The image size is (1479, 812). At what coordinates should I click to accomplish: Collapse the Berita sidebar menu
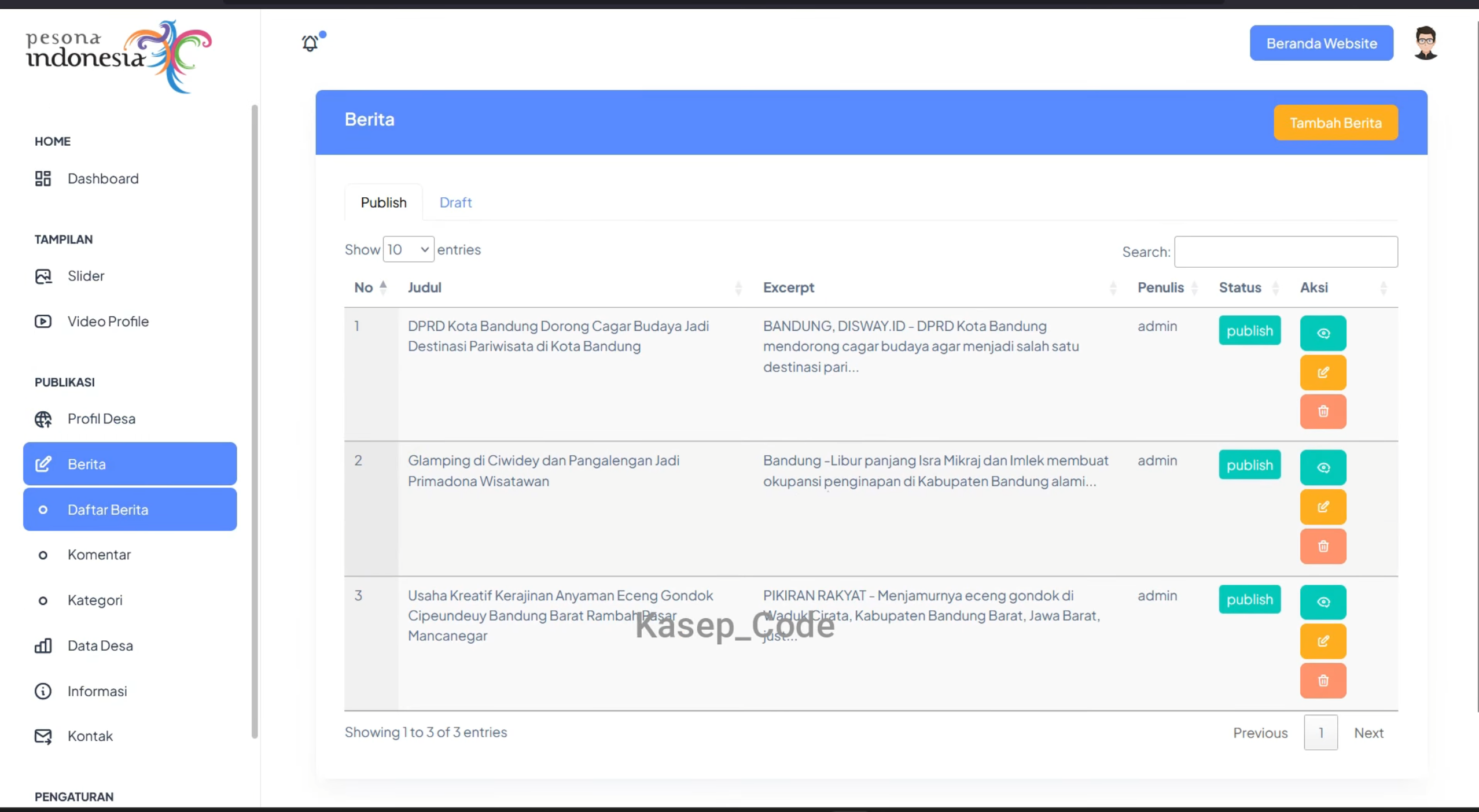click(x=130, y=464)
